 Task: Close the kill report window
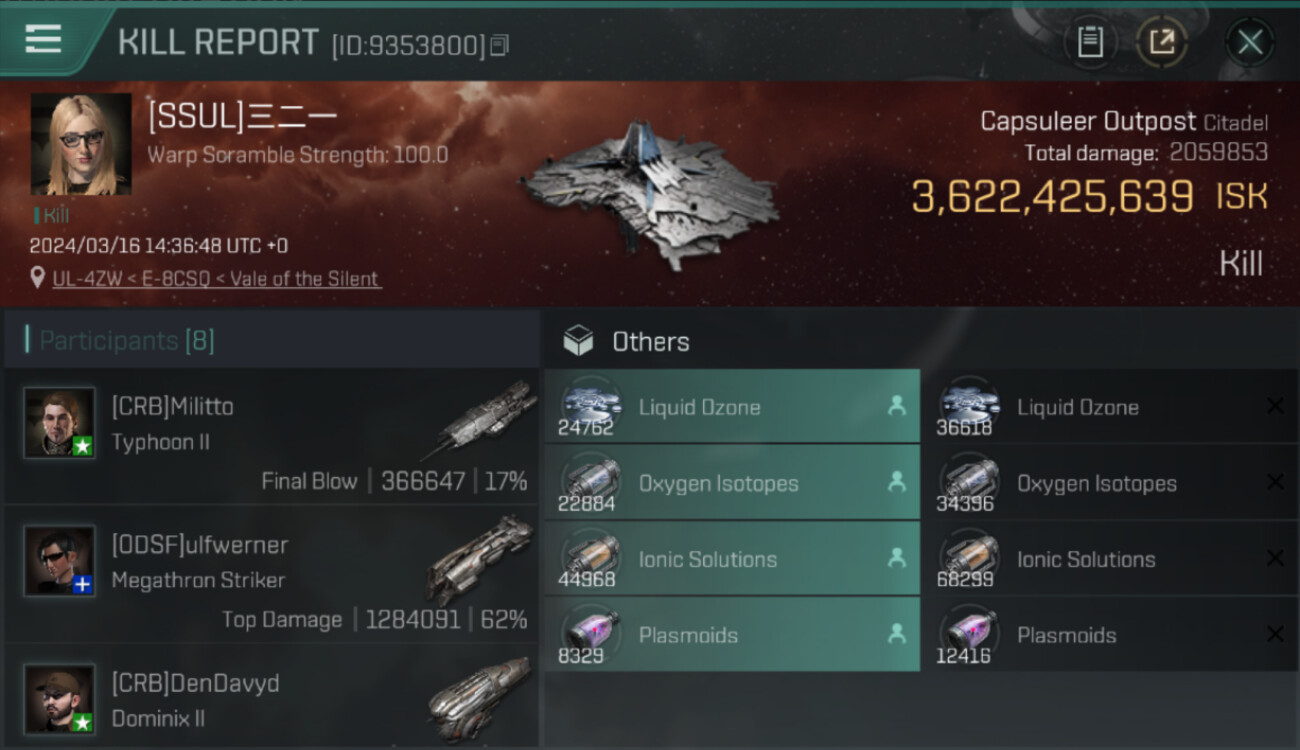pyautogui.click(x=1250, y=42)
